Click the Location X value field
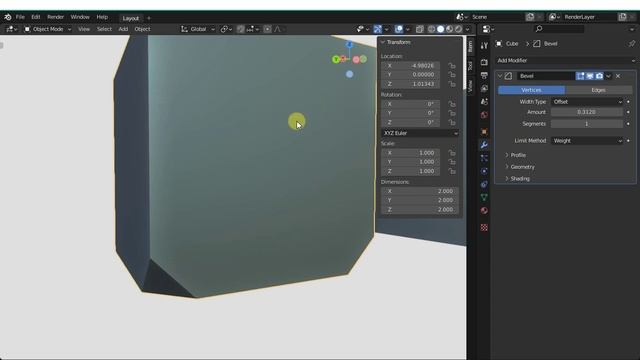Image resolution: width=640 pixels, height=360 pixels. [x=411, y=66]
